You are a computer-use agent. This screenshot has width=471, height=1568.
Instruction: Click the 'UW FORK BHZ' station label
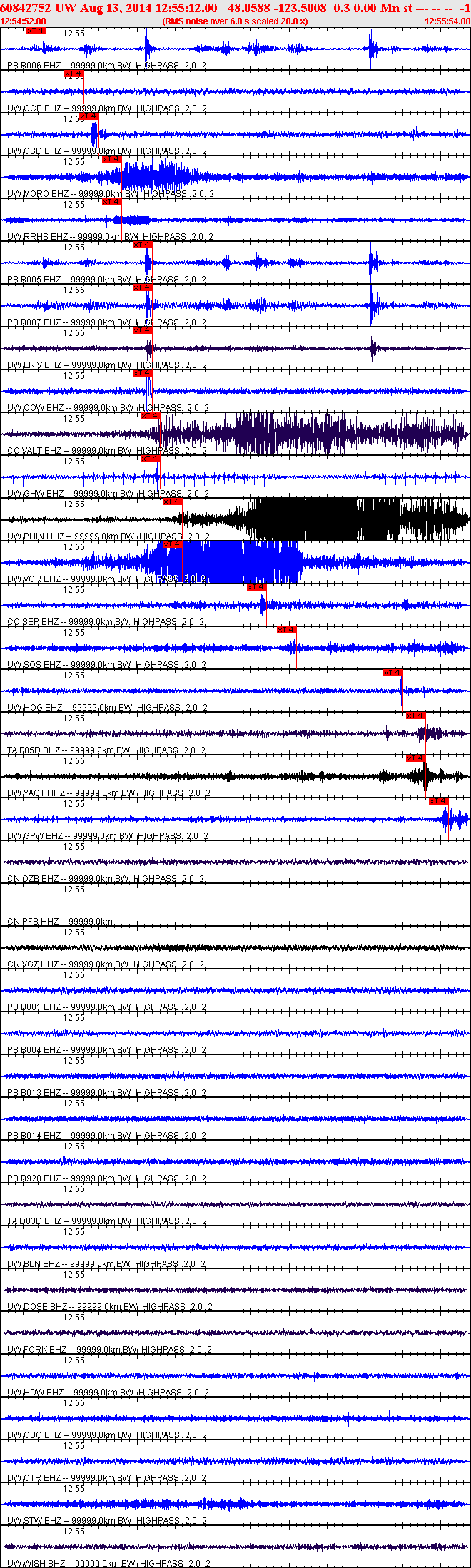(x=37, y=1350)
